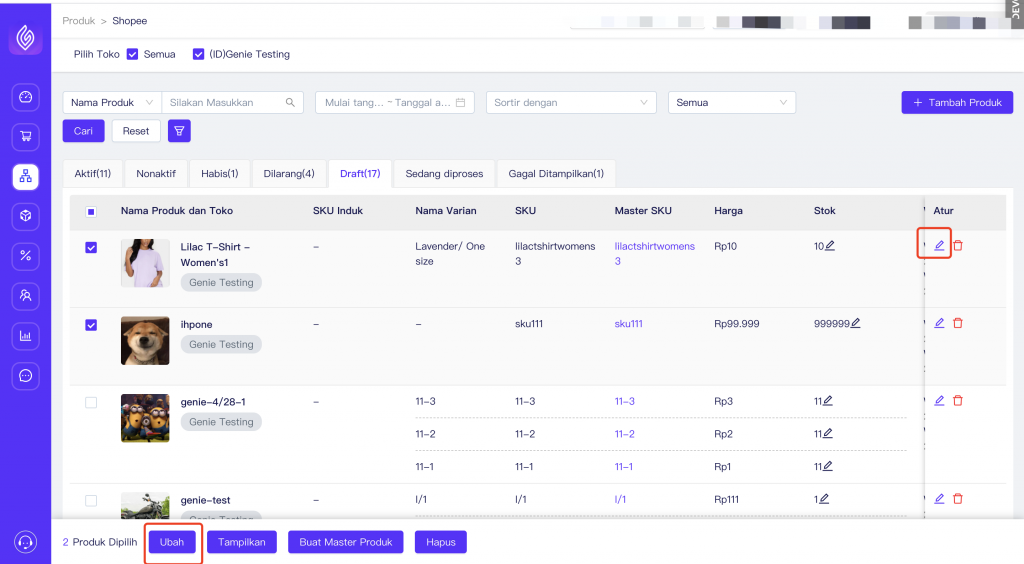1024x564 pixels.
Task: Toggle the Semua store checkbox
Action: click(x=132, y=54)
